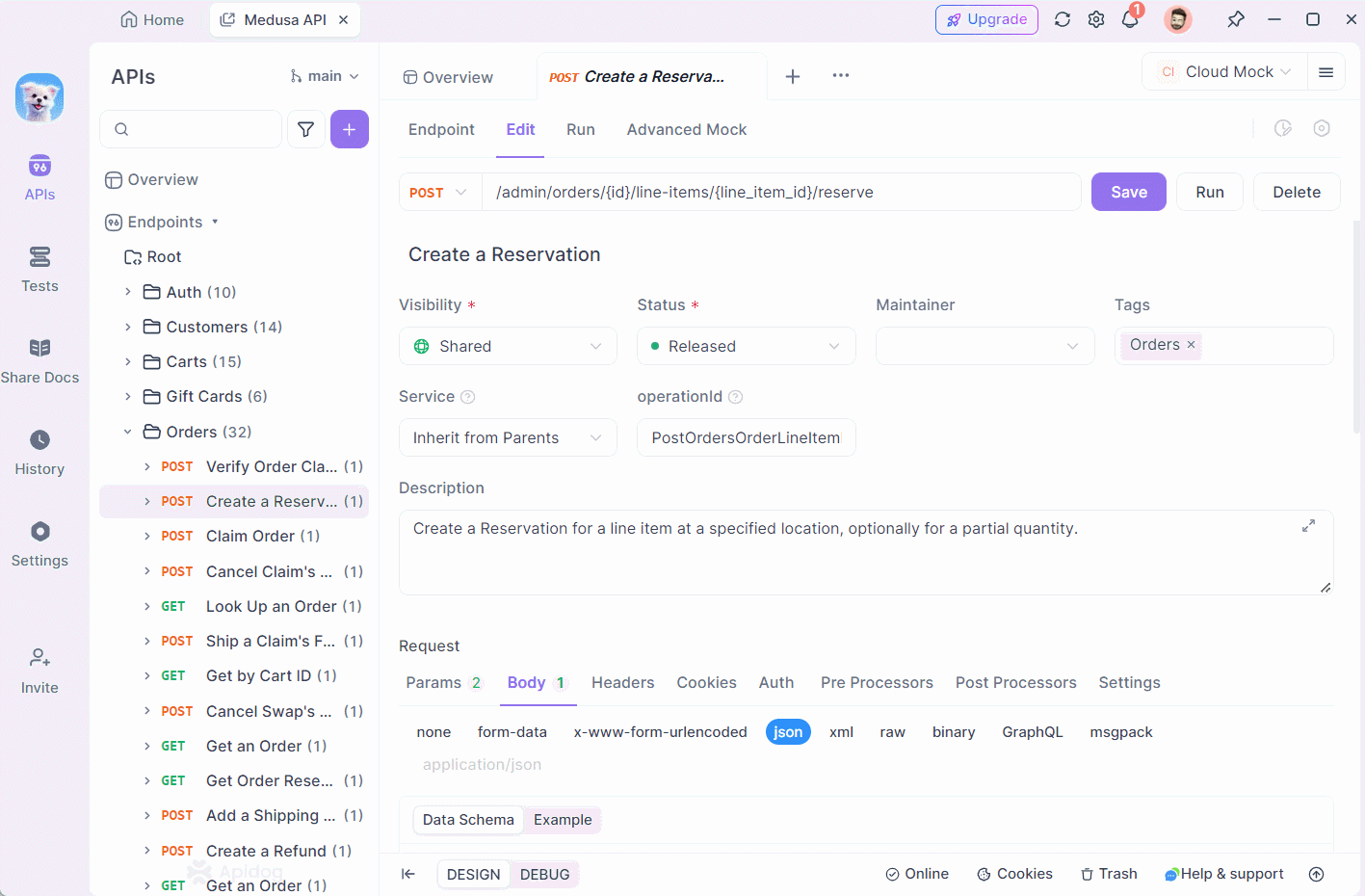
Task: Click the Service help question icon
Action: tap(468, 397)
